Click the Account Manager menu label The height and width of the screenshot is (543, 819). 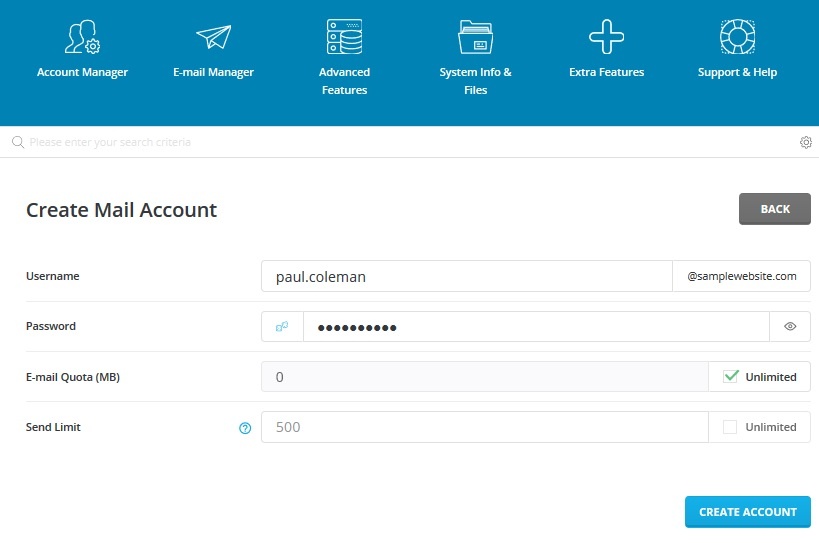[83, 72]
